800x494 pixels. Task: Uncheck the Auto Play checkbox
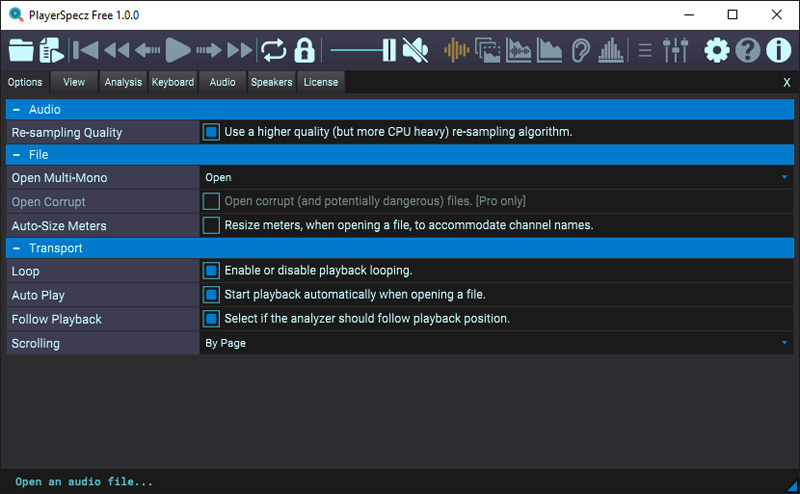click(x=211, y=295)
